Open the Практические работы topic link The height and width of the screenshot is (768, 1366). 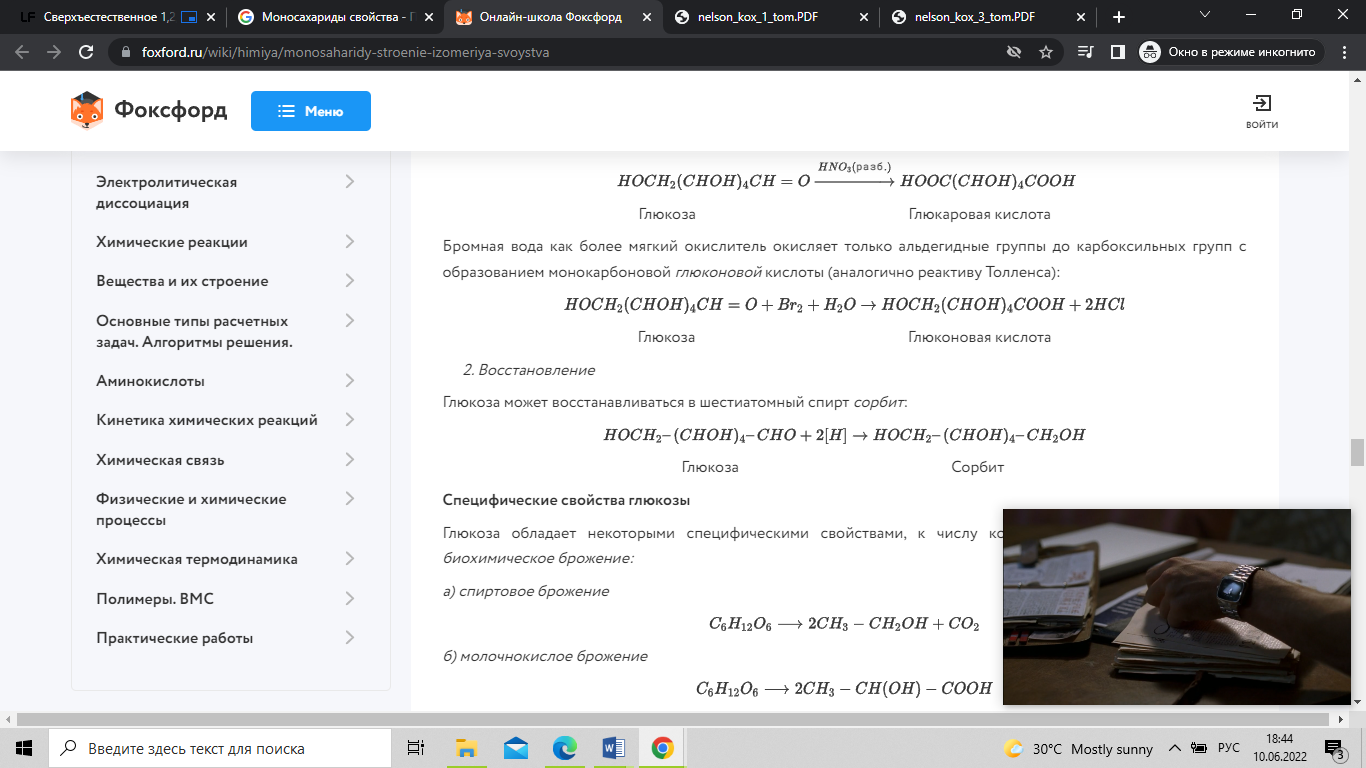click(175, 638)
